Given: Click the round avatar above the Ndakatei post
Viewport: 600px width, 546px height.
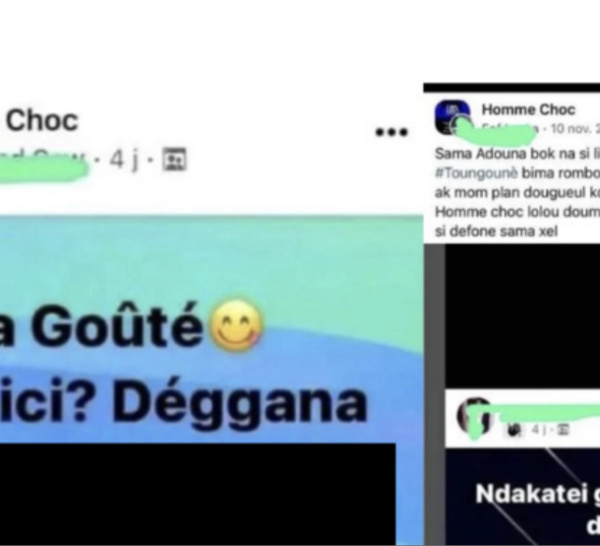Looking at the screenshot, I should (x=474, y=416).
